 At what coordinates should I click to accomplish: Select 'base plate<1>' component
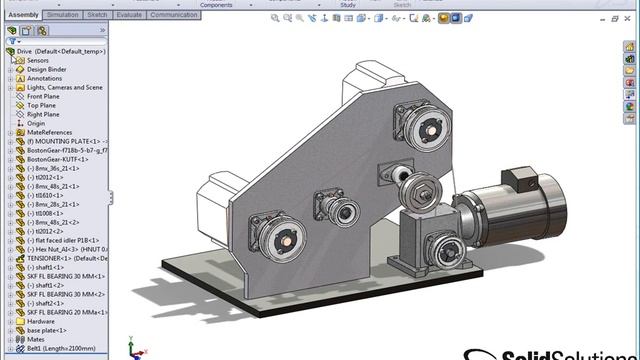[47, 330]
